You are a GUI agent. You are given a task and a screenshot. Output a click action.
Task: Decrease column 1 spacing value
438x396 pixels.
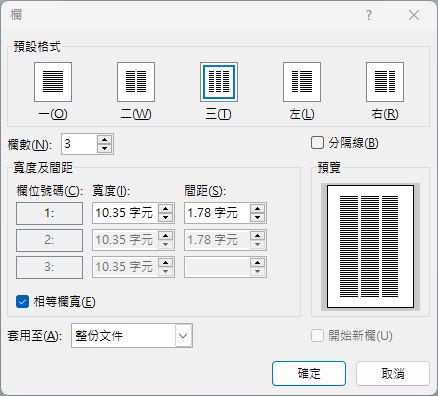pyautogui.click(x=257, y=217)
